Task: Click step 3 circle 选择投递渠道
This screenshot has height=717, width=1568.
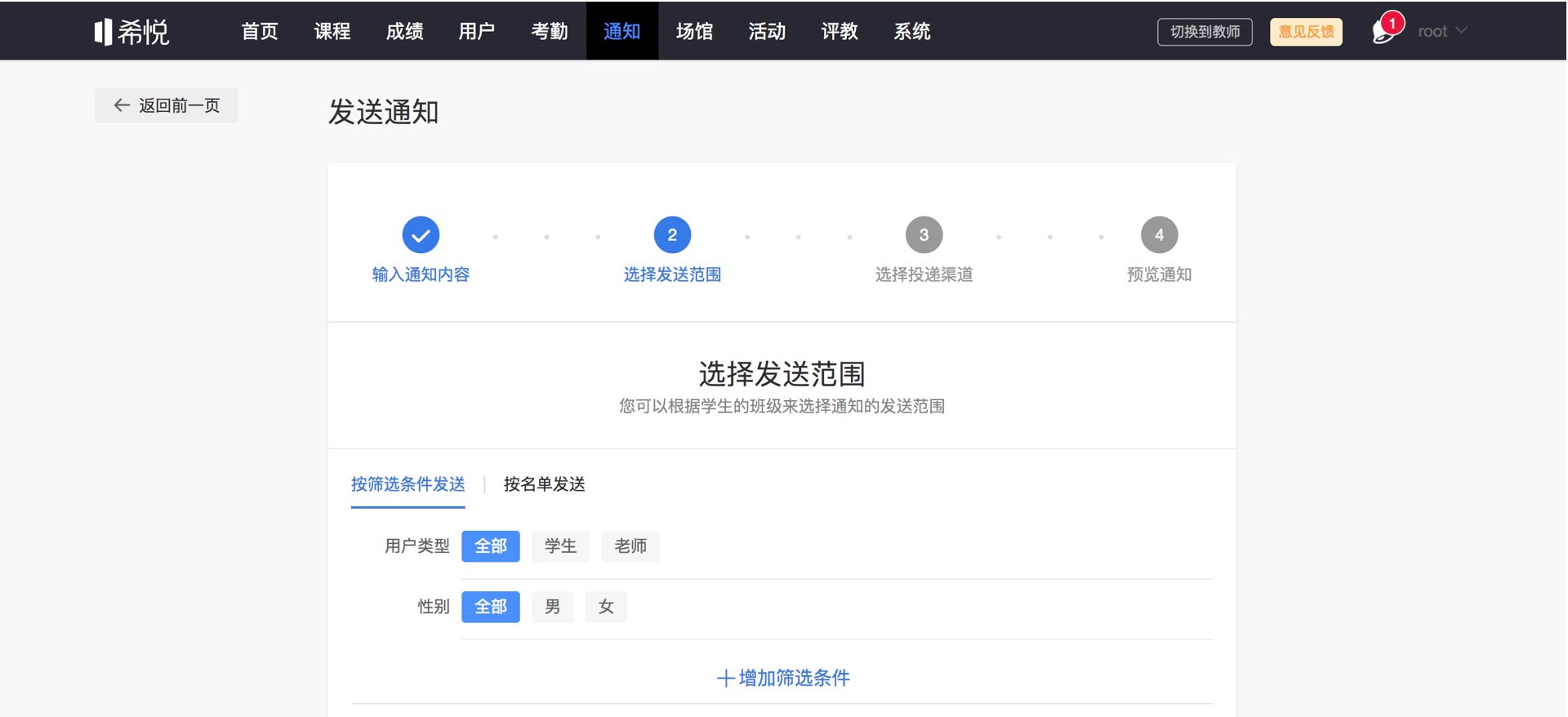Action: click(x=924, y=235)
